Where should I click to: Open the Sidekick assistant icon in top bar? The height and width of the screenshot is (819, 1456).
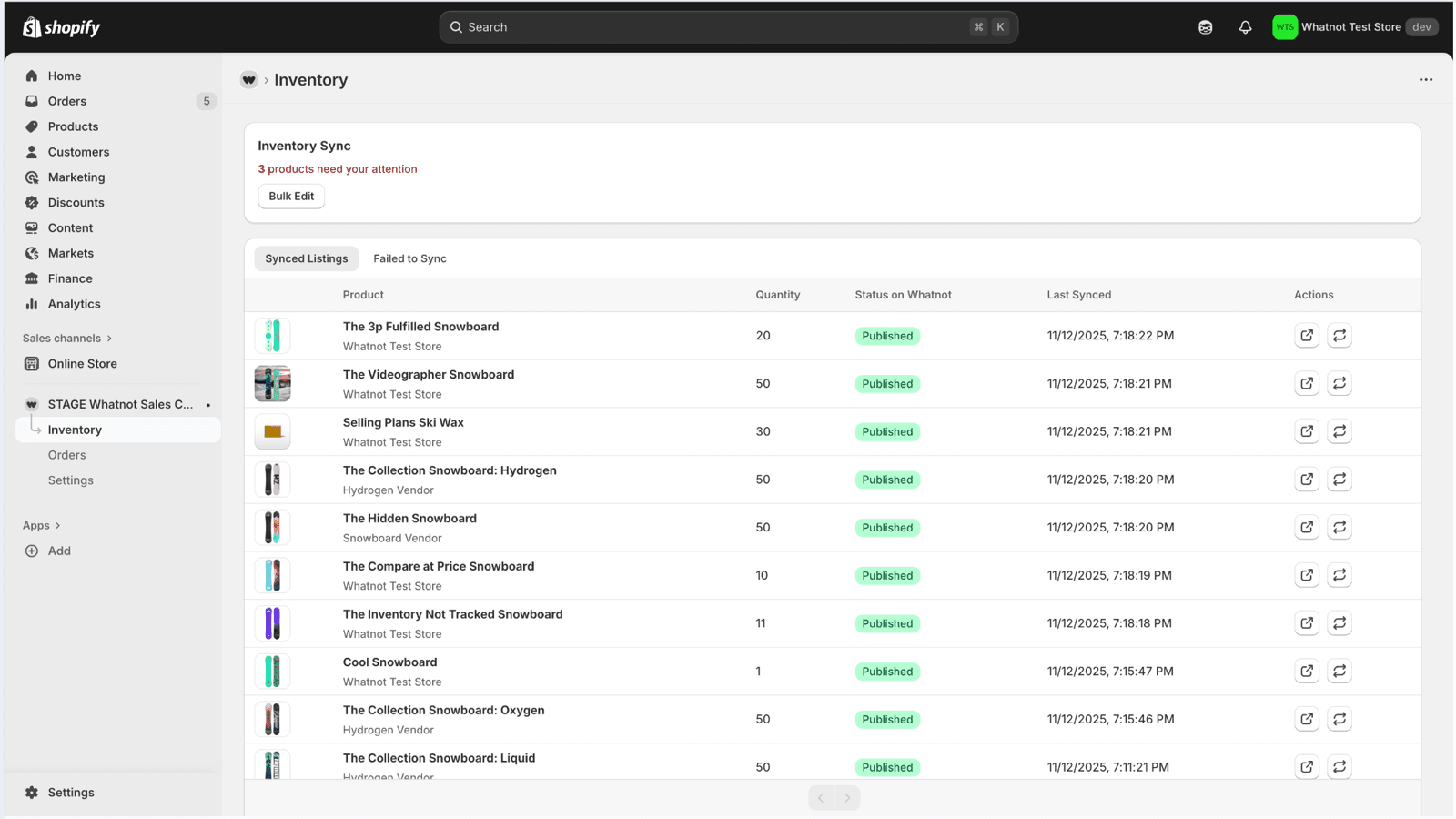coord(1205,27)
